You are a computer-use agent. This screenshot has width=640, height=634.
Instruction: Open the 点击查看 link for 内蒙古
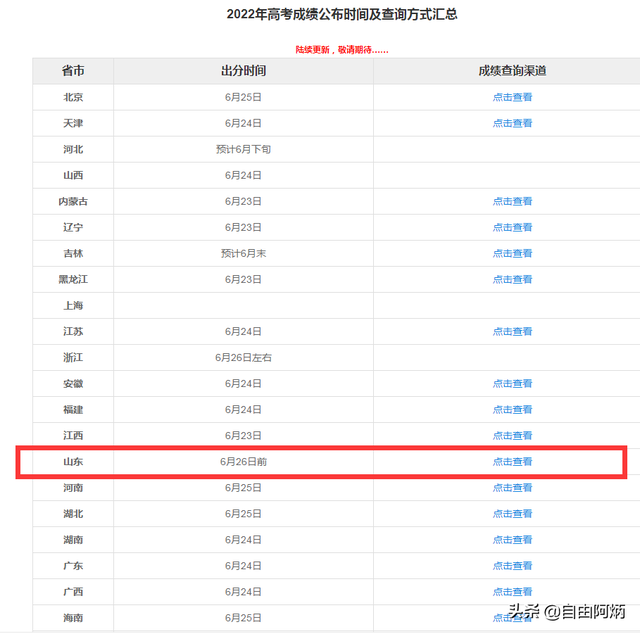[512, 201]
